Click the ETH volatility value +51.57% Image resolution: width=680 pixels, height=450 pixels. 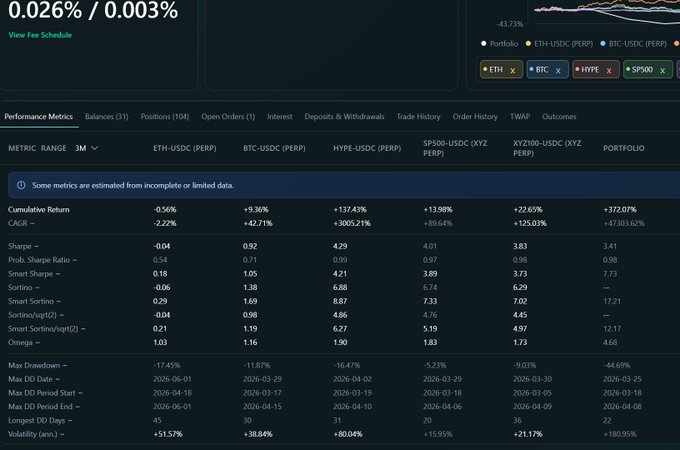[x=168, y=434]
